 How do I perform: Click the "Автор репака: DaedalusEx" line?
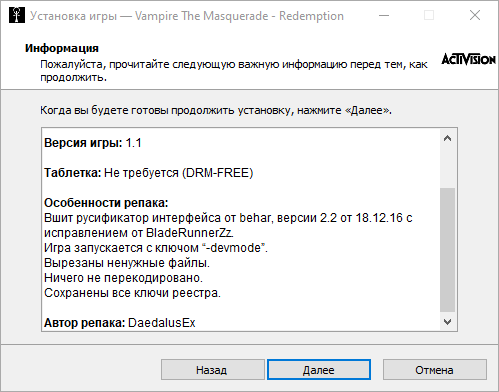pyautogui.click(x=120, y=323)
